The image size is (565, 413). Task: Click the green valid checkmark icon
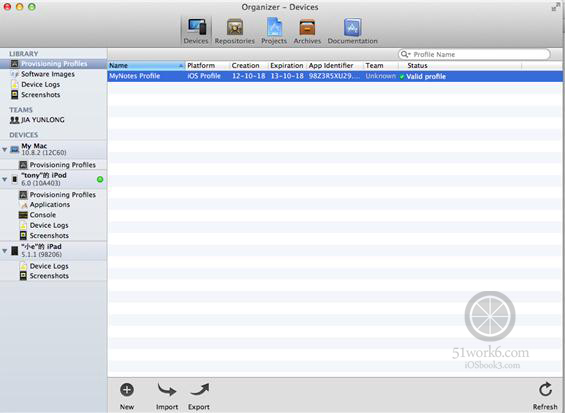click(402, 77)
